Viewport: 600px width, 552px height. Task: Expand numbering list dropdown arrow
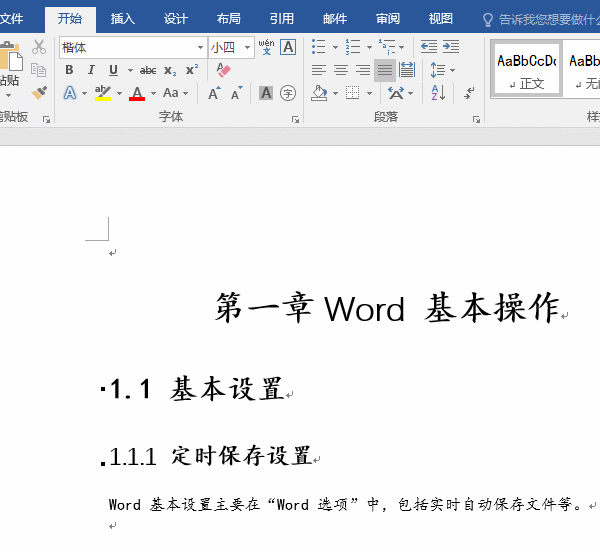tap(369, 47)
